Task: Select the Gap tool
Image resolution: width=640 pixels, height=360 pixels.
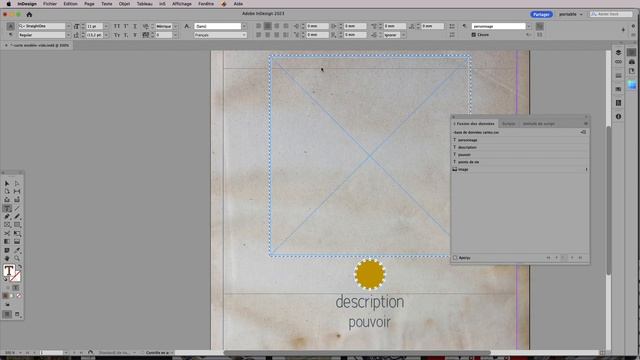Action: tap(17, 191)
